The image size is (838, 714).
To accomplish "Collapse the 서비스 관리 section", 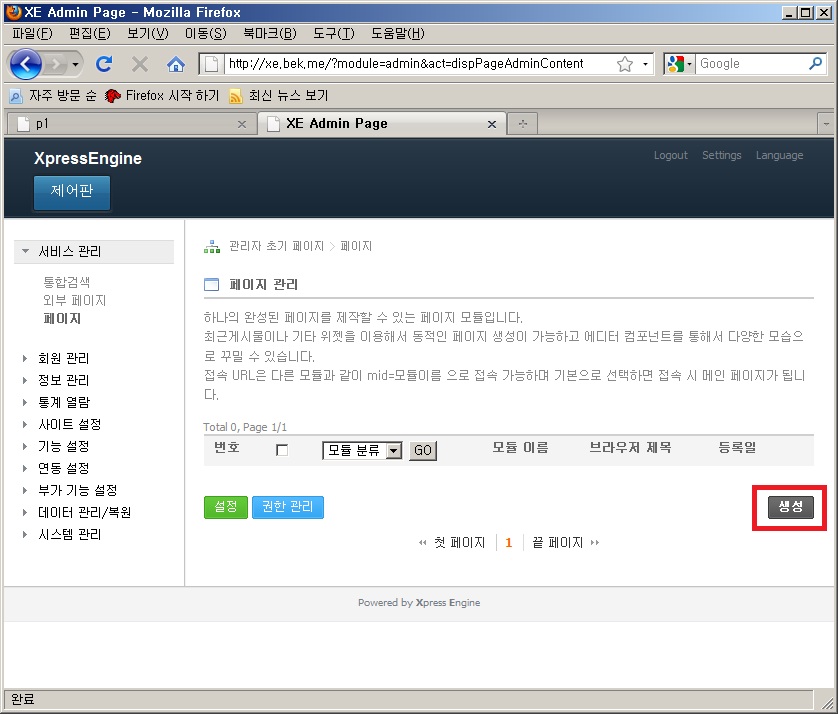I will 94,251.
